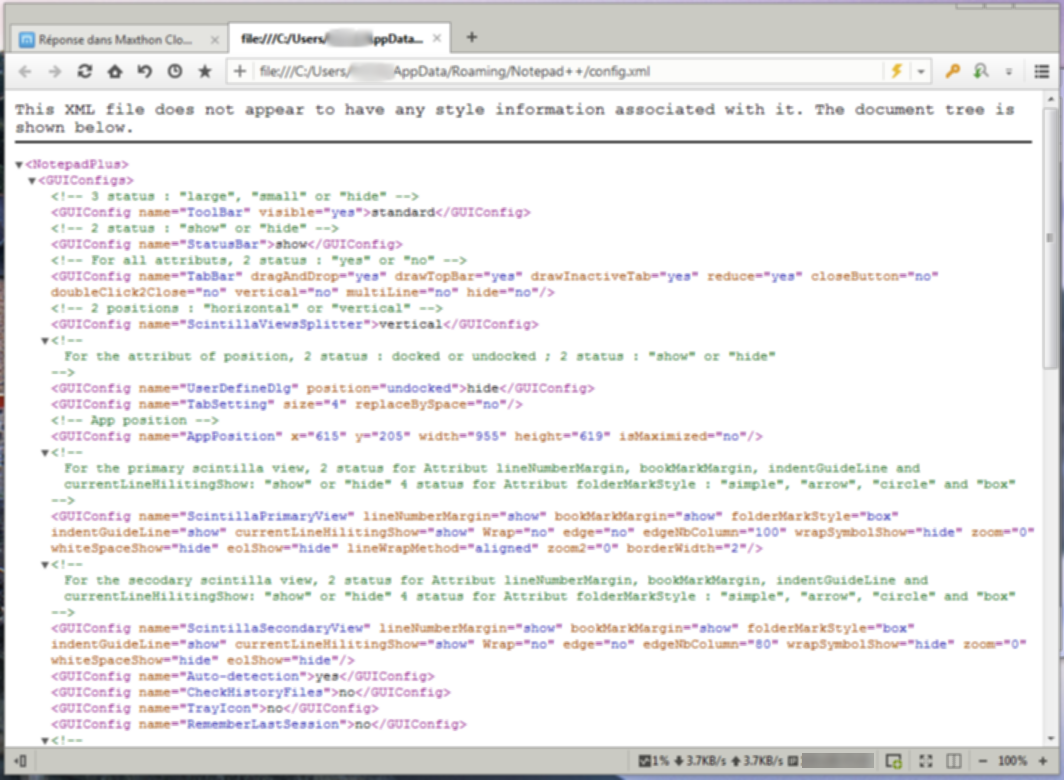Go forward to the next page

coord(55,71)
